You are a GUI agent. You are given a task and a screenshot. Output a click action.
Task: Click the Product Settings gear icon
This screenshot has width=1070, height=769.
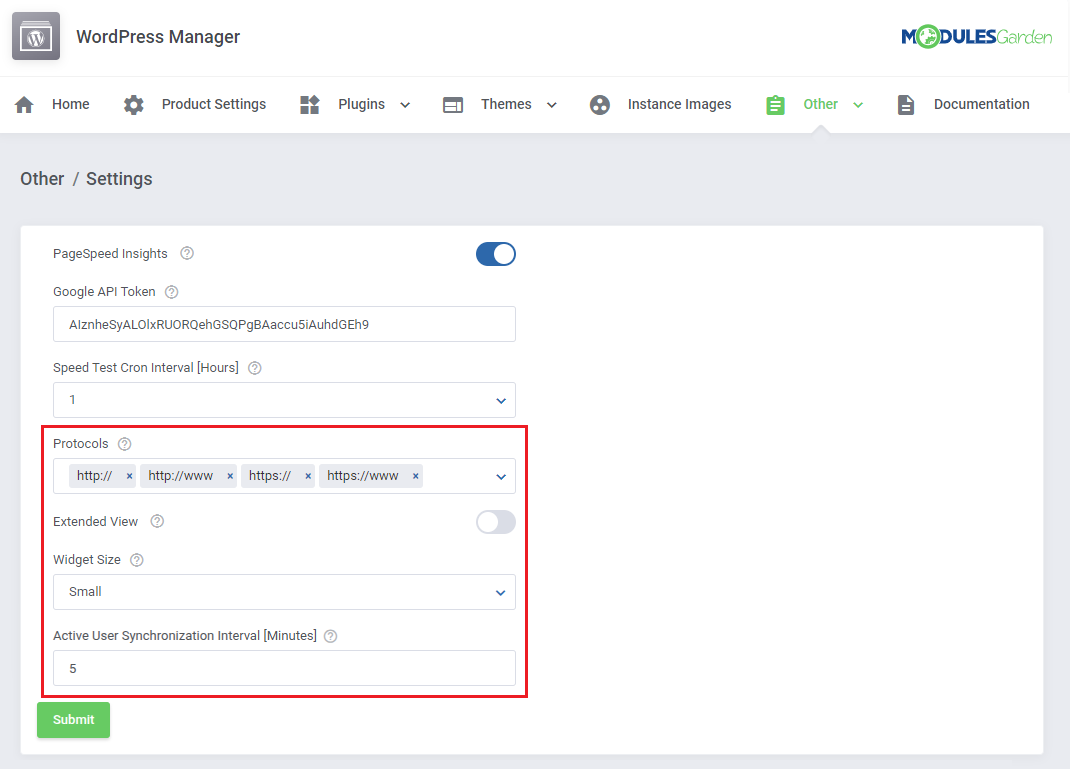[134, 104]
